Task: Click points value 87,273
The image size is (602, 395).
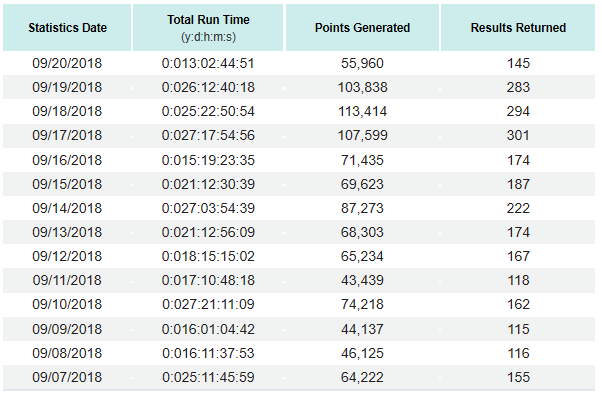Action: [x=362, y=208]
